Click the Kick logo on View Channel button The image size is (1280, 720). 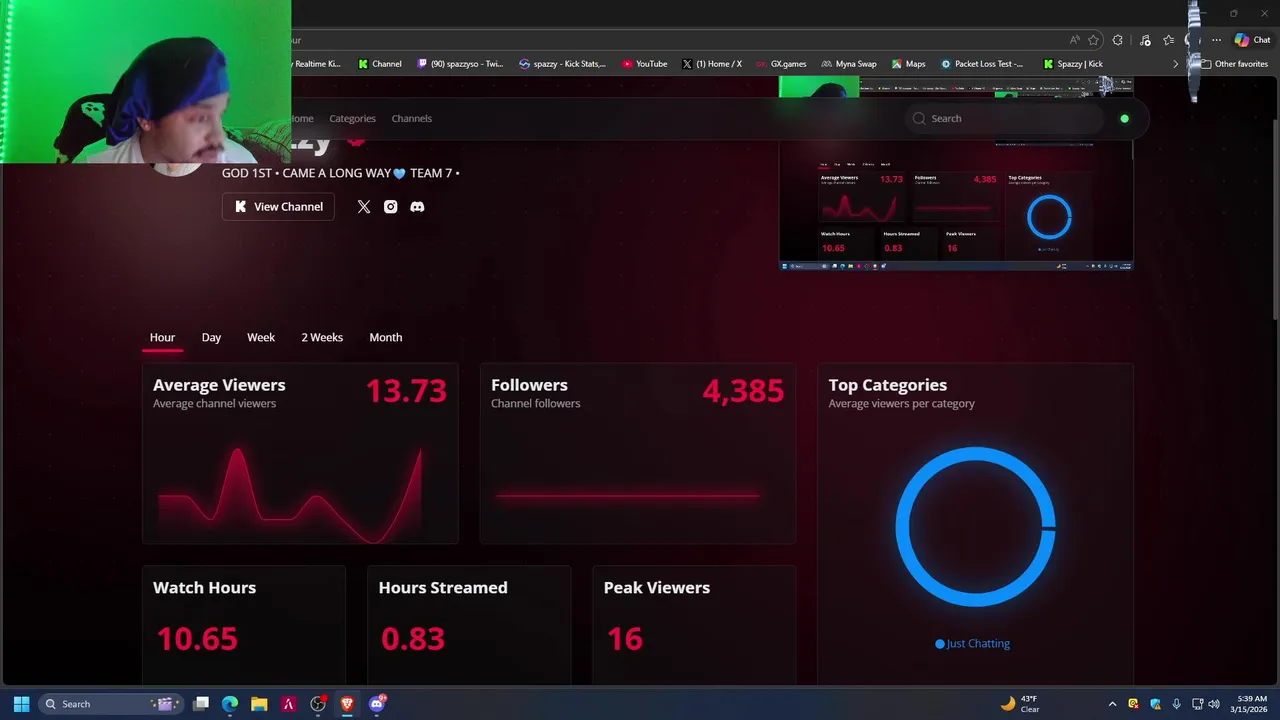pyautogui.click(x=240, y=207)
